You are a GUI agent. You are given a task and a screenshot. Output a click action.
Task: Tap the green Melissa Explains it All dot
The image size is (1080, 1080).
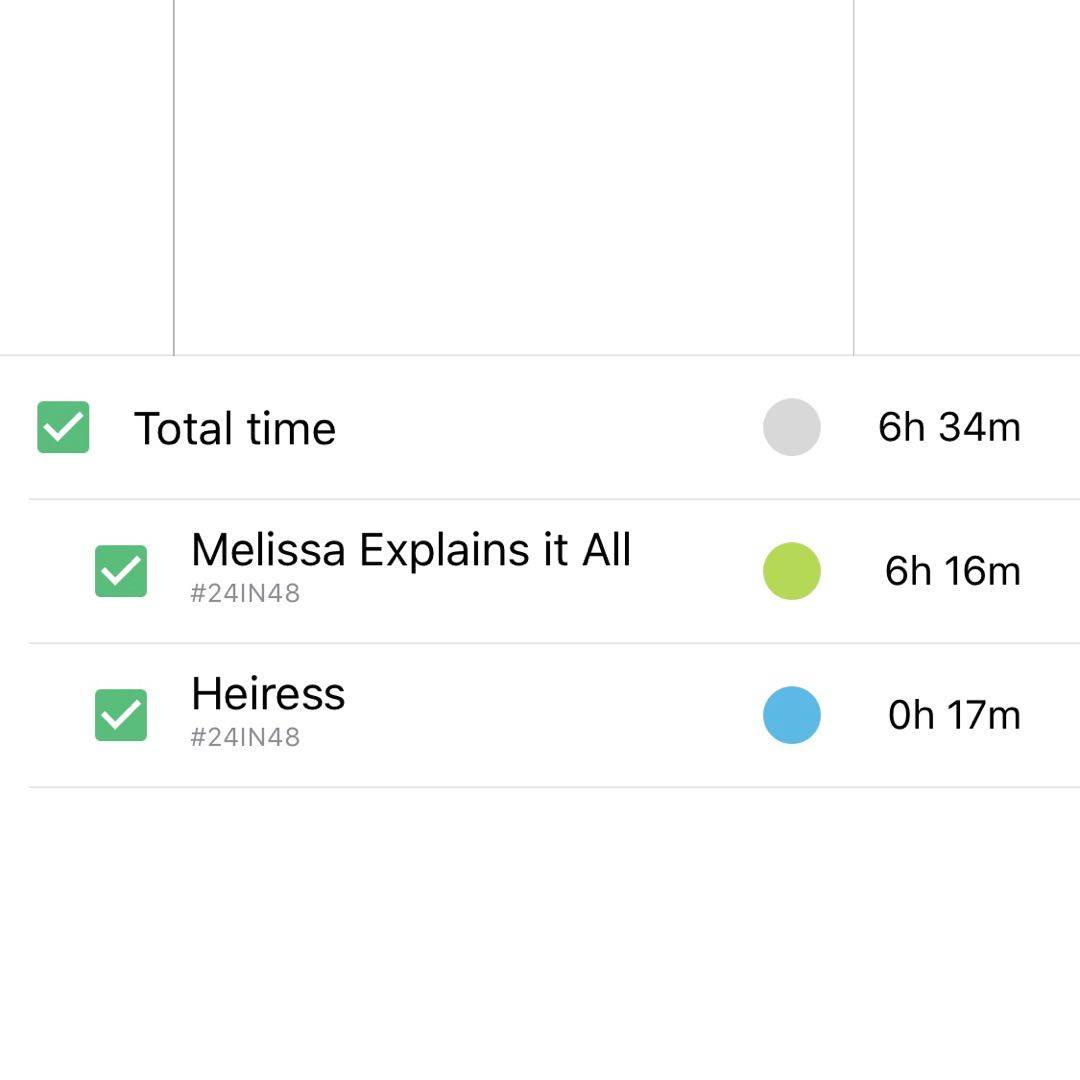tap(791, 571)
